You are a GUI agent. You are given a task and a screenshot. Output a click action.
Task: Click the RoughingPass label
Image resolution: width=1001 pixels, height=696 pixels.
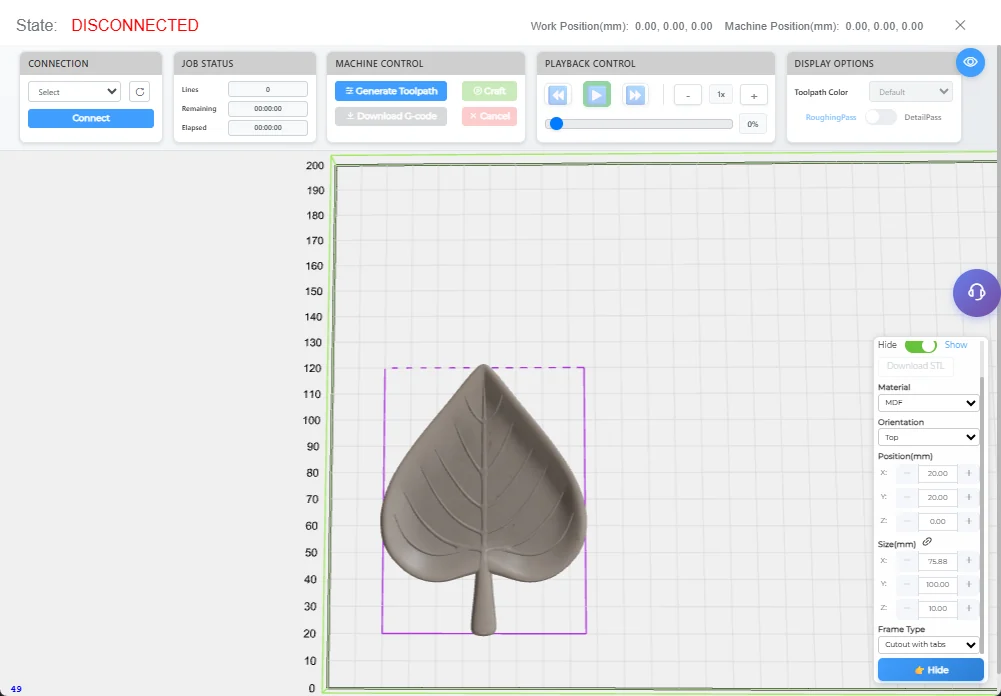point(831,117)
